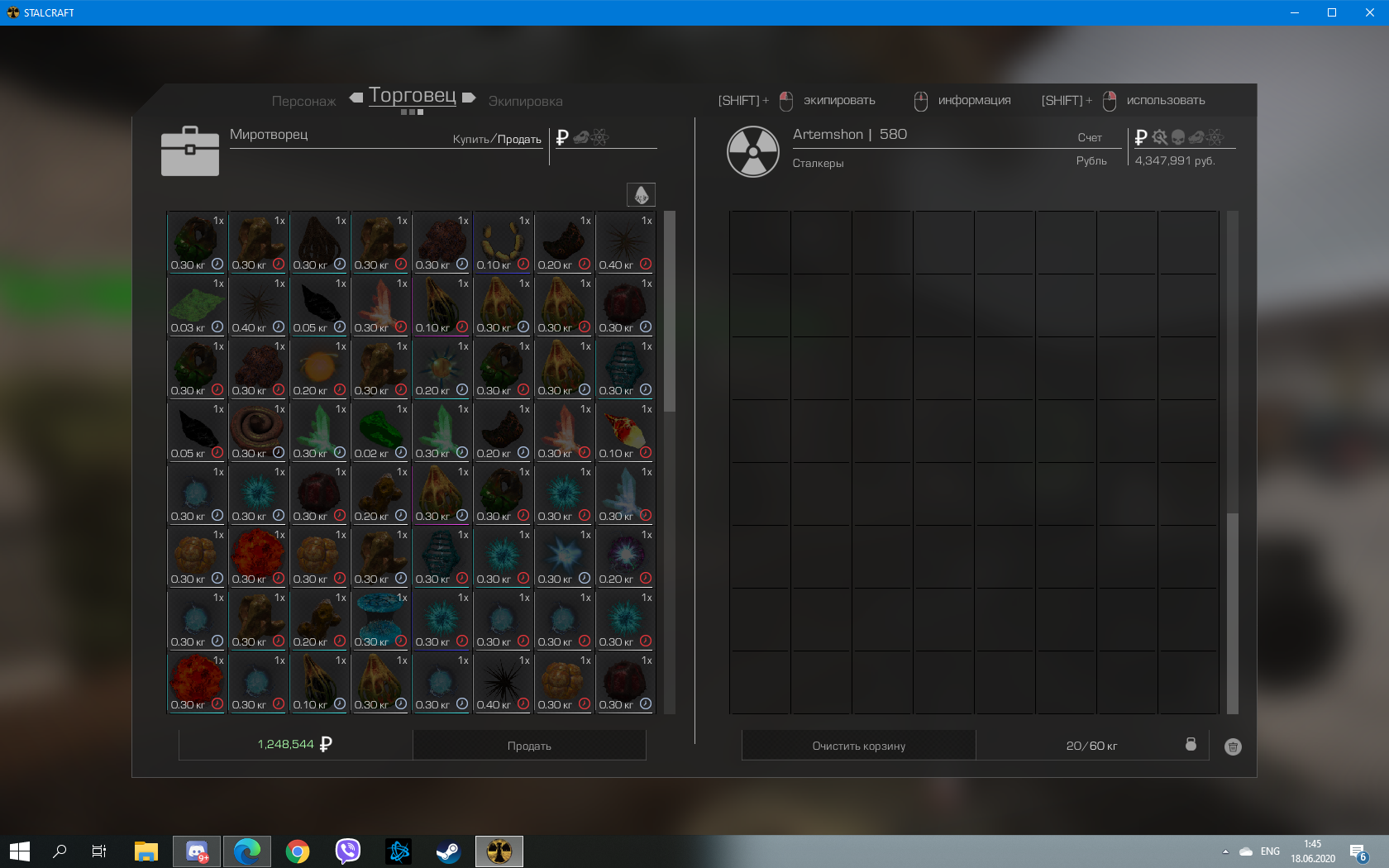This screenshot has width=1389, height=868.
Task: Select the spiral coil artifact
Action: [258, 431]
